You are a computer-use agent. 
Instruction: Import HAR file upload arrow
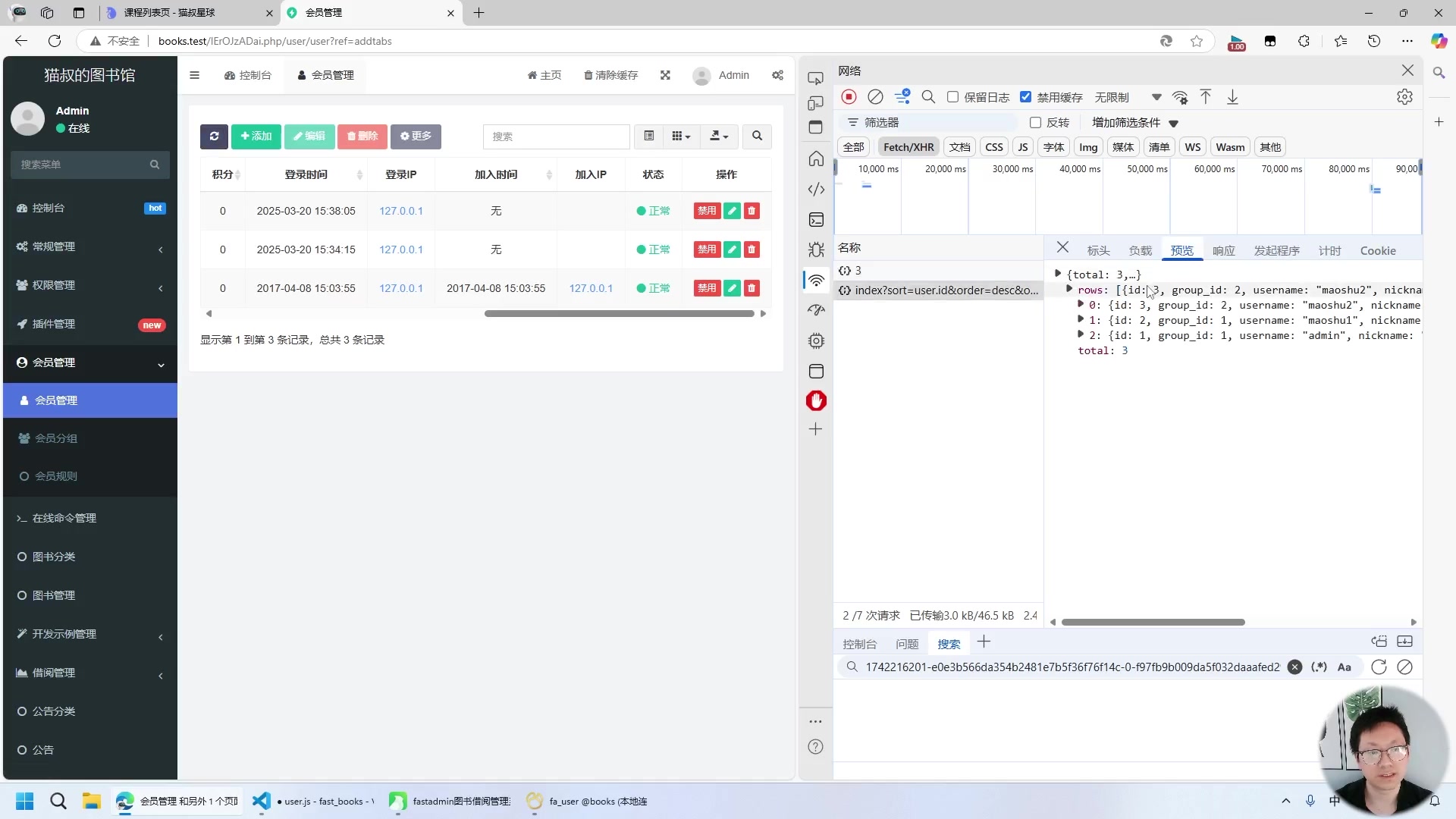tap(1206, 97)
